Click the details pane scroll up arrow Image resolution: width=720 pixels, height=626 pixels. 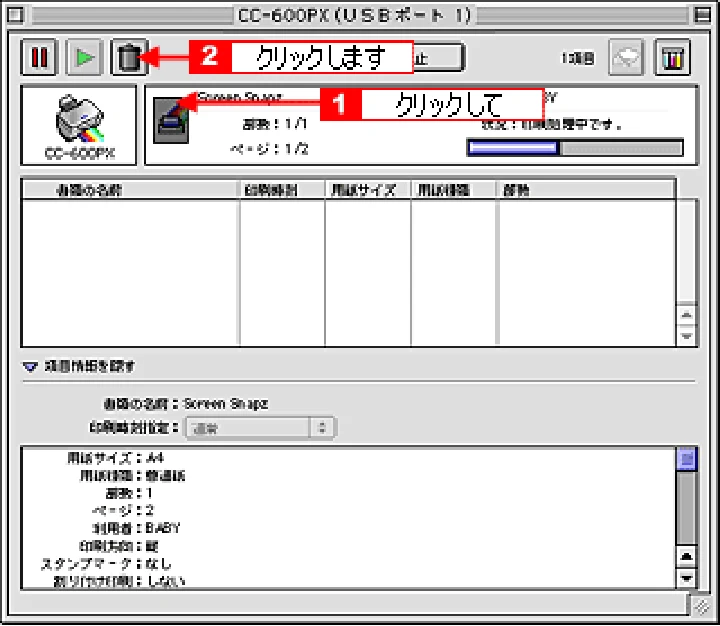686,557
